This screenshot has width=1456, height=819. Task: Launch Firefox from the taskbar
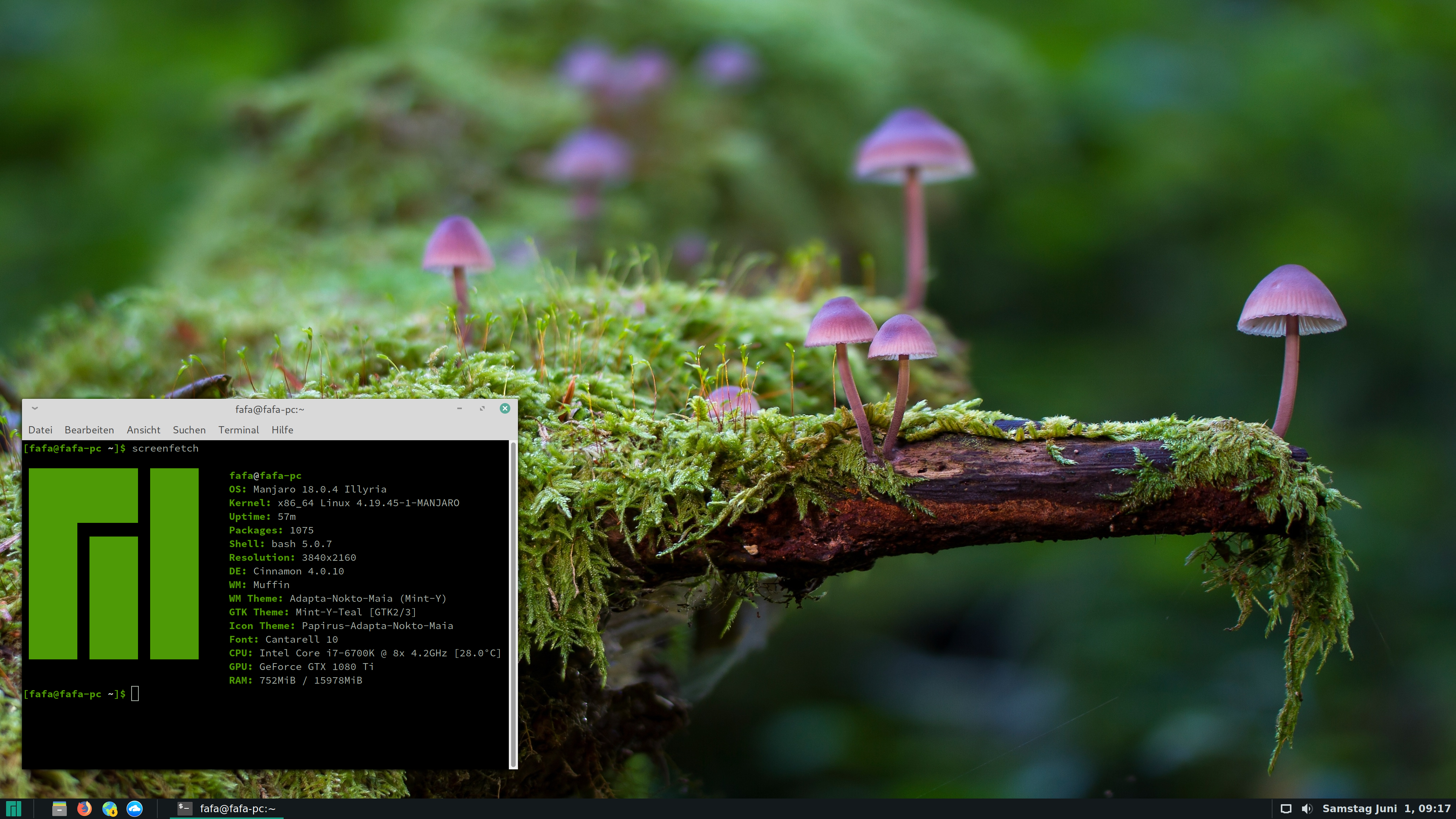[85, 809]
